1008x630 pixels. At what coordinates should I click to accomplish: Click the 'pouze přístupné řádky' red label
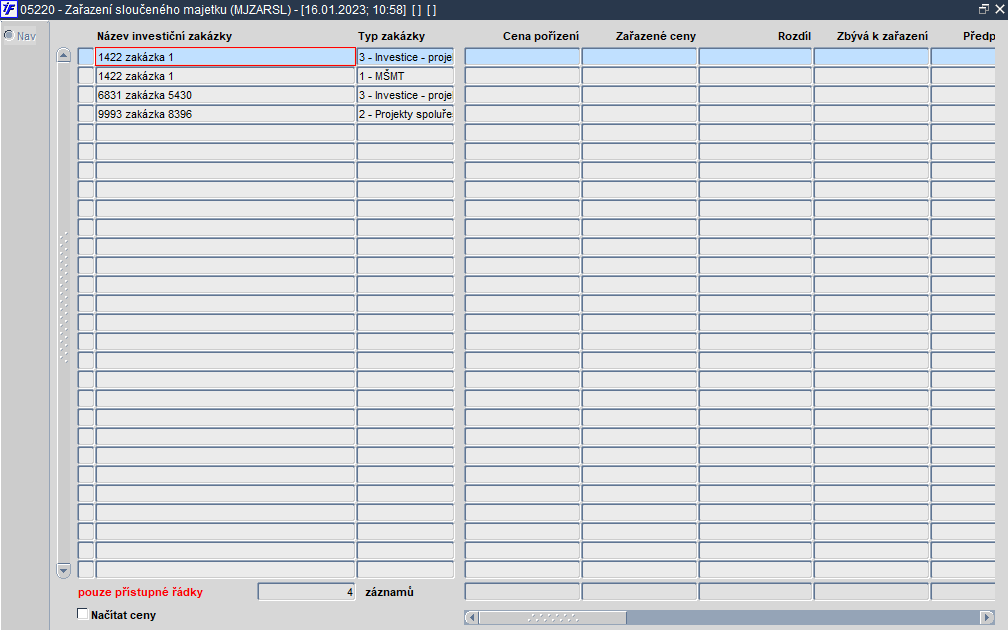[140, 592]
